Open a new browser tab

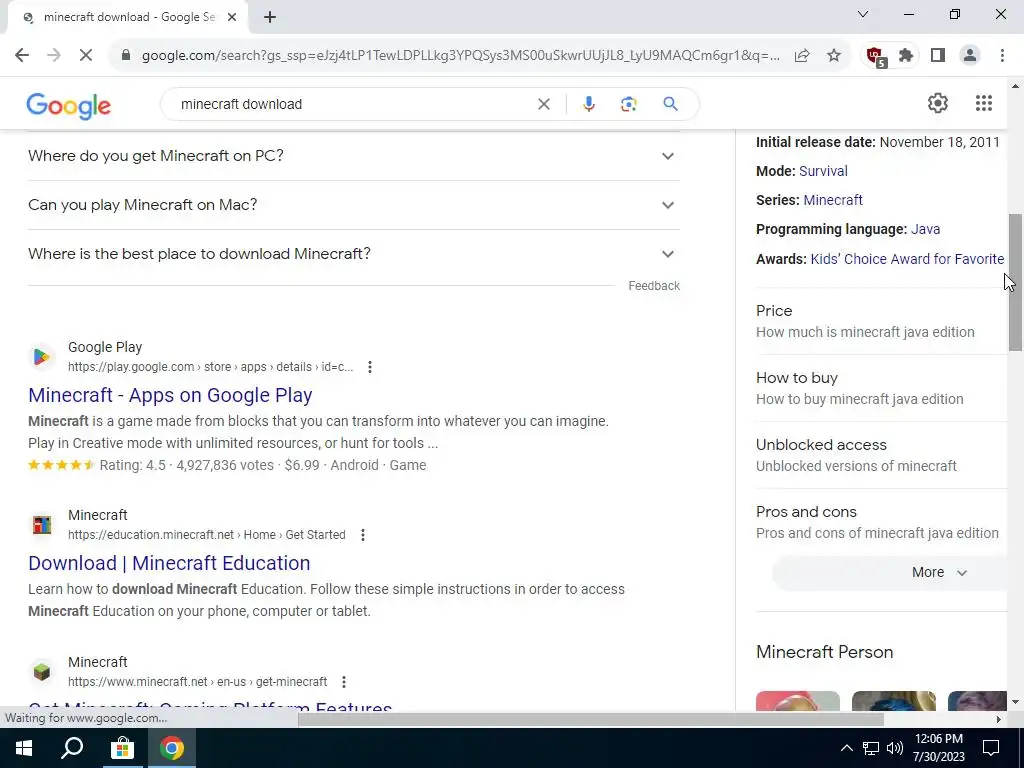[270, 18]
